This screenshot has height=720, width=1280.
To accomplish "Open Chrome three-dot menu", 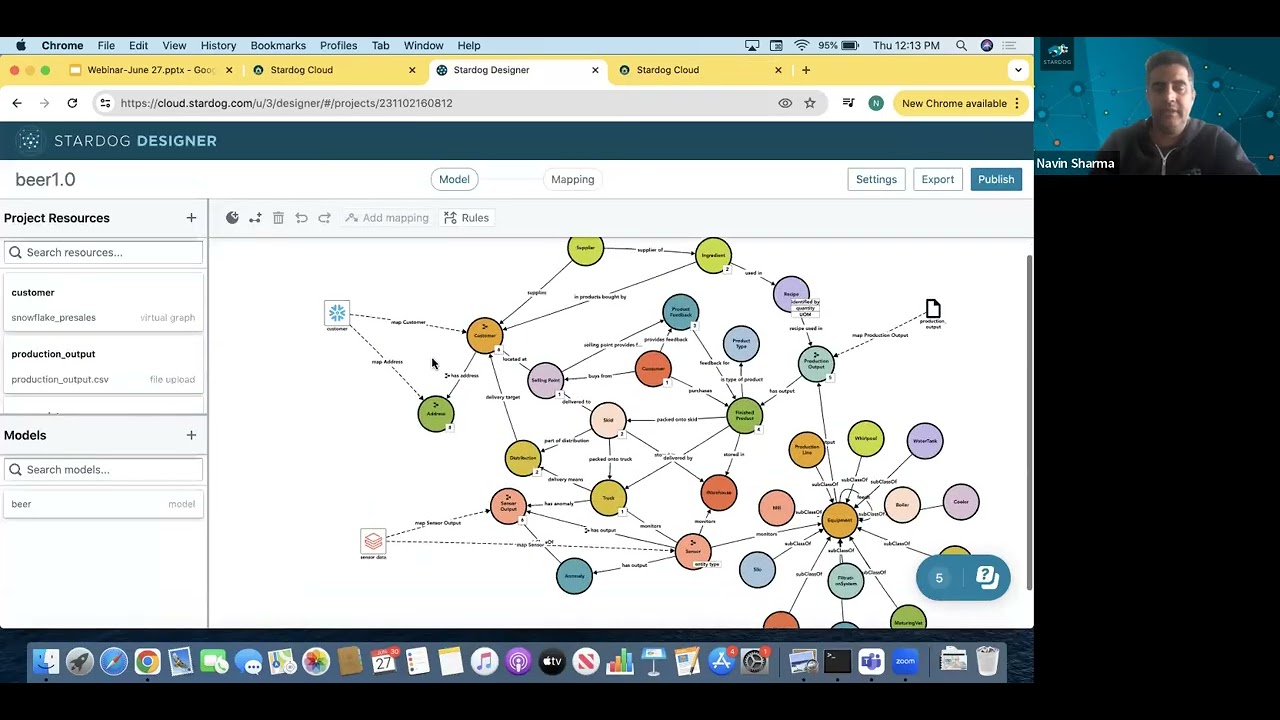I will pos(1017,103).
